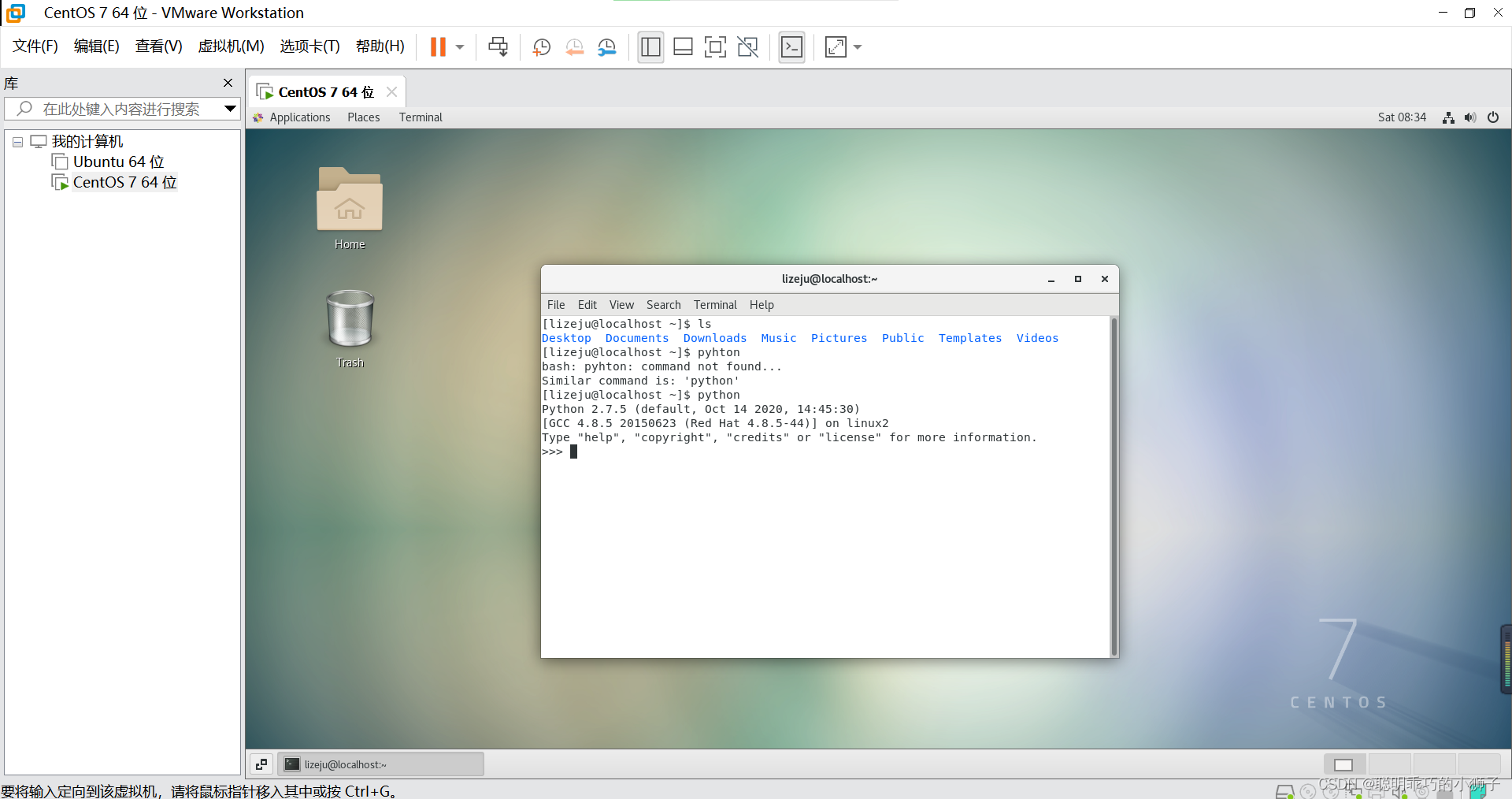The image size is (1512, 799).
Task: Close the CentOS 7 64 位 tab
Action: click(391, 92)
